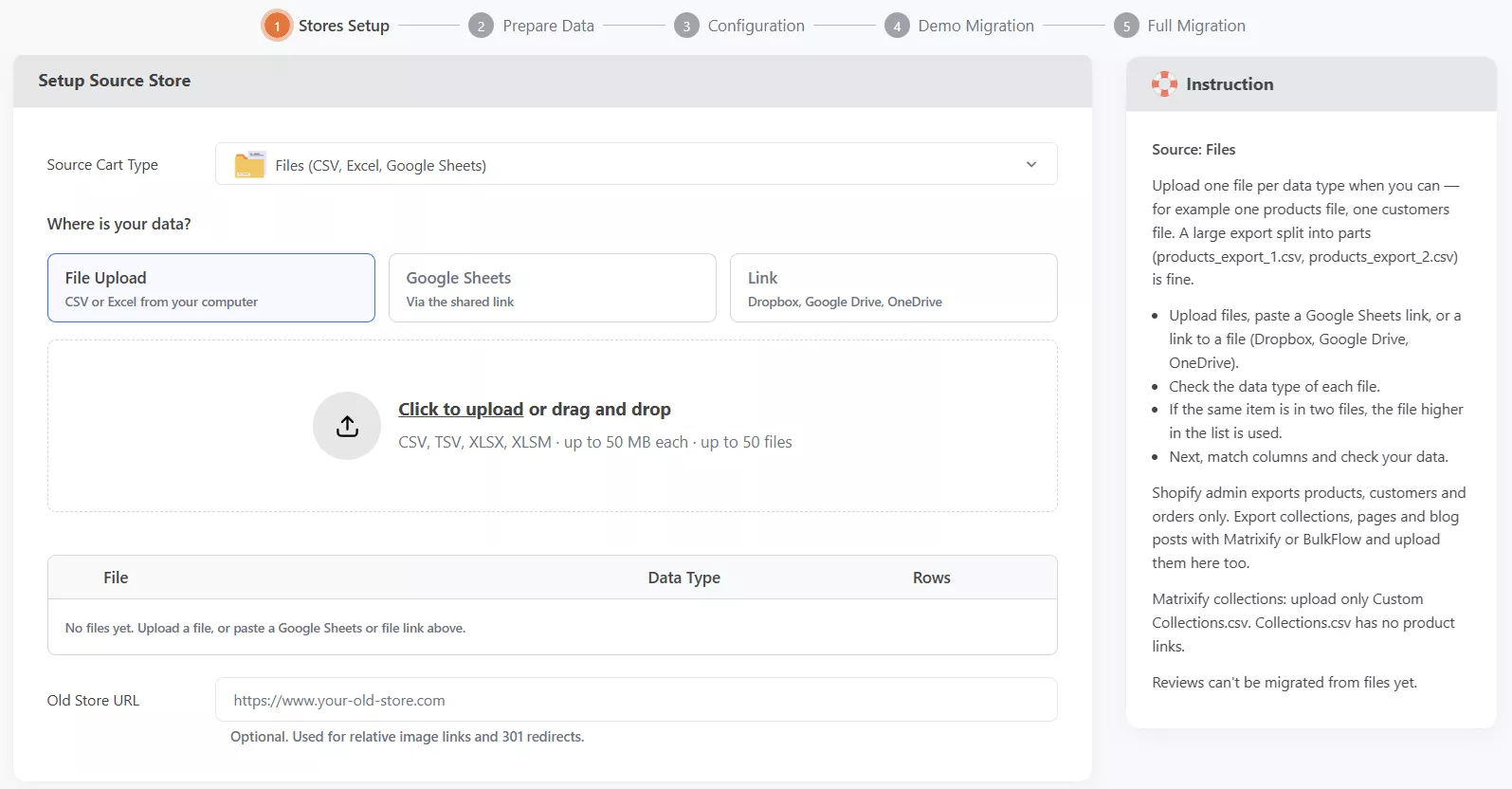The image size is (1512, 789).
Task: Click the lifebuoy icon beside Instruction
Action: coord(1164,84)
